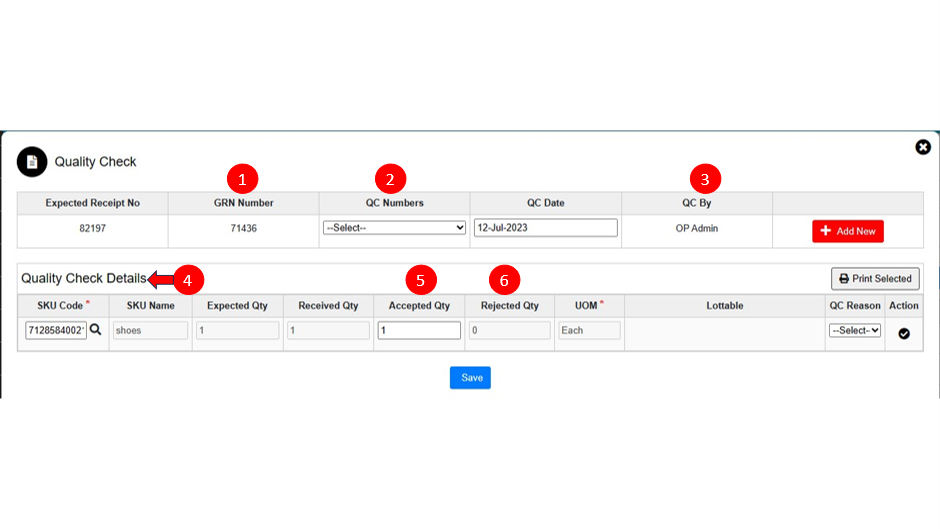Image resolution: width=940 pixels, height=529 pixels.
Task: Click the red circle marker numbered 5
Action: click(x=422, y=278)
